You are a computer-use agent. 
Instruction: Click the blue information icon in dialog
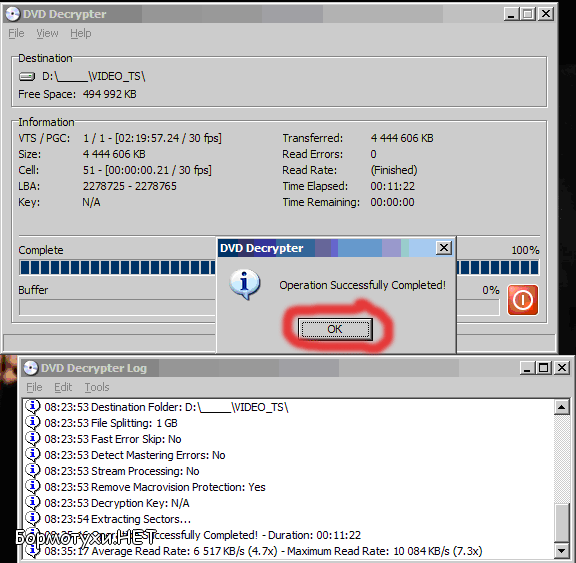[x=245, y=284]
